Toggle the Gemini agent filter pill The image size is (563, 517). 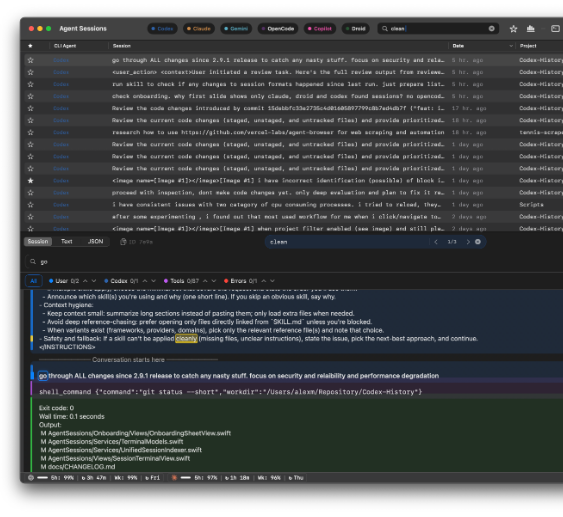click(x=236, y=29)
